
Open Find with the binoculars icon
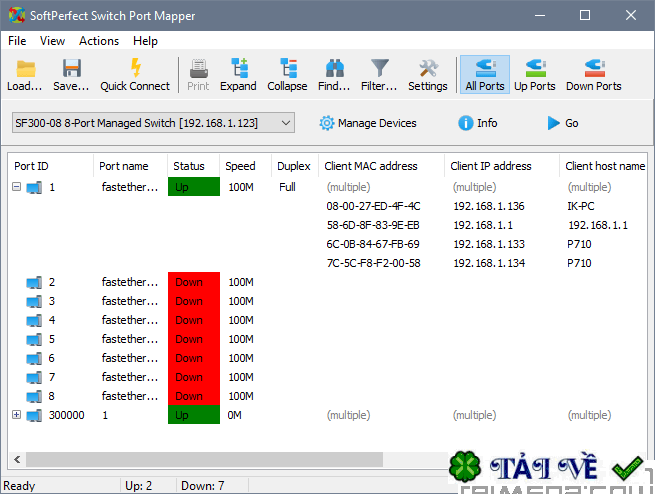(334, 75)
